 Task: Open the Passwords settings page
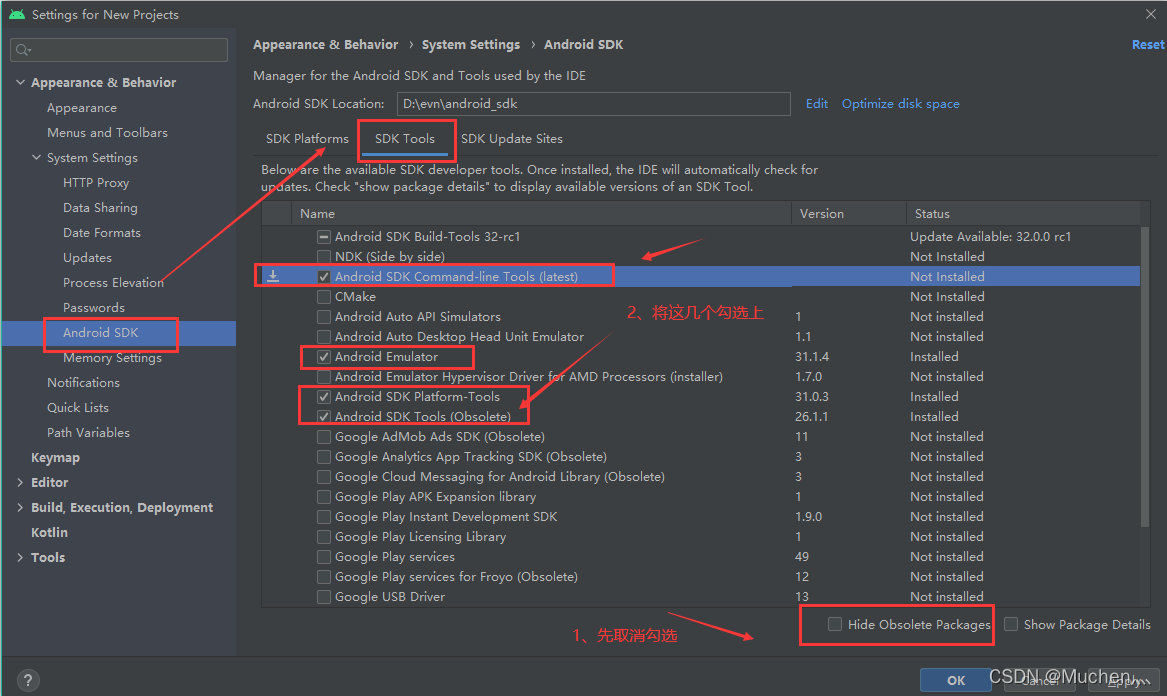pos(94,307)
